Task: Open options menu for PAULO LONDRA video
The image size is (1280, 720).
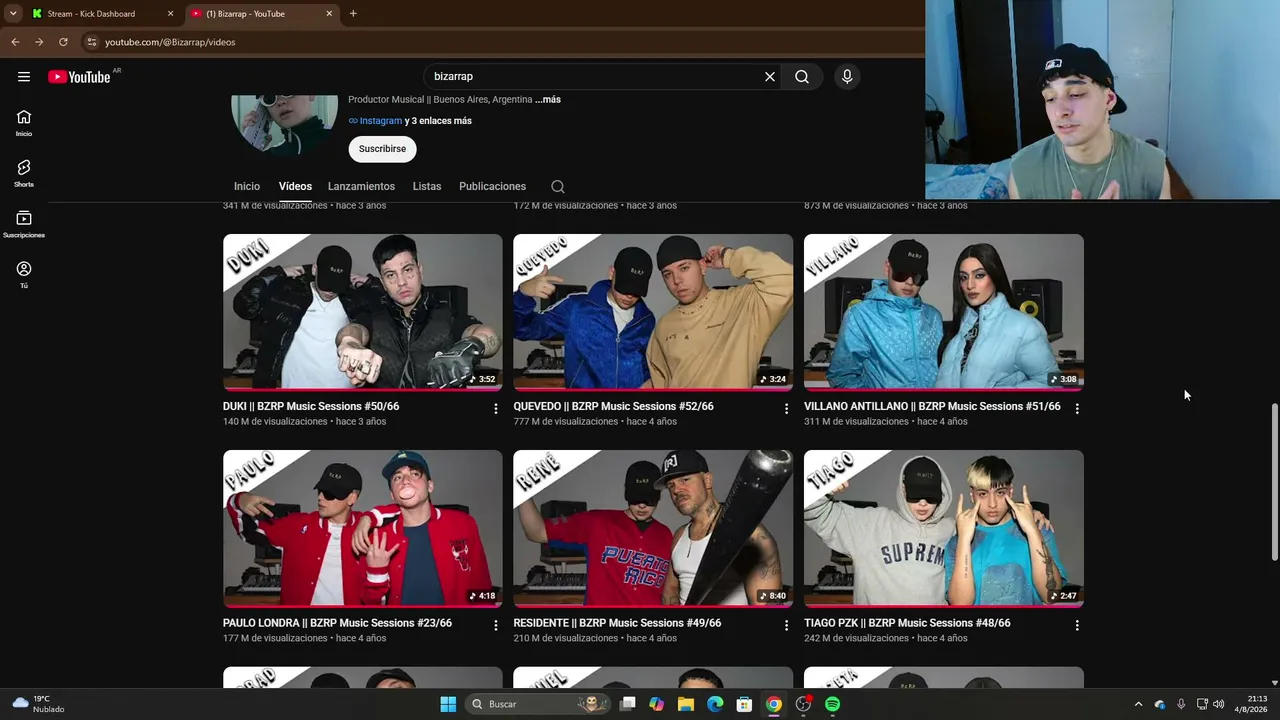Action: click(x=495, y=626)
